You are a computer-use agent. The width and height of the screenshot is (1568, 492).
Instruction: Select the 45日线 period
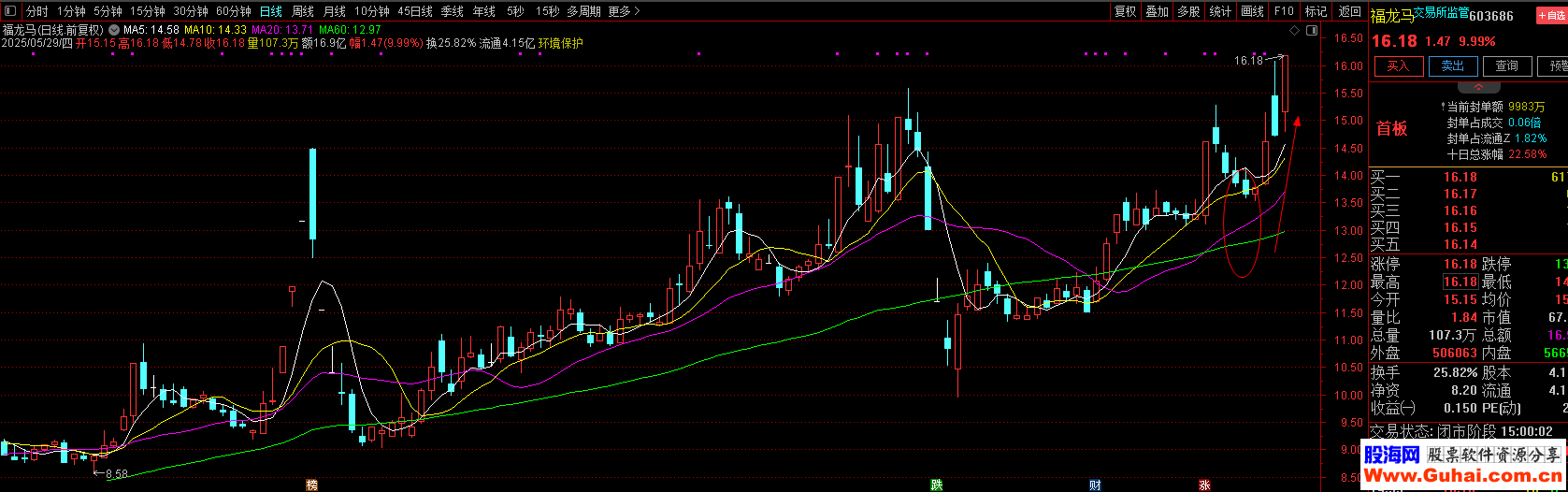[414, 11]
